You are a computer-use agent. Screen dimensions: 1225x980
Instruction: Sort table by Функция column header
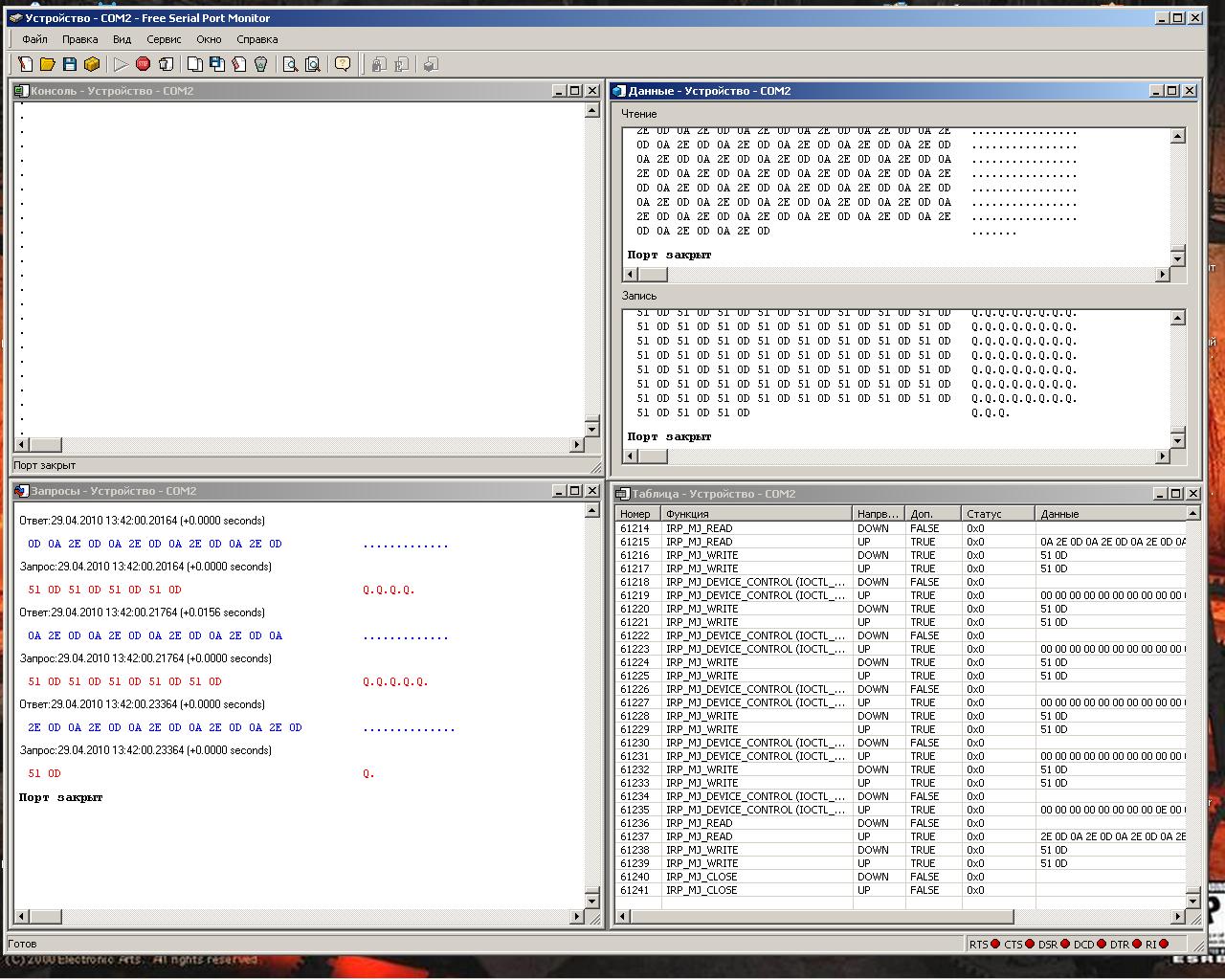point(756,514)
